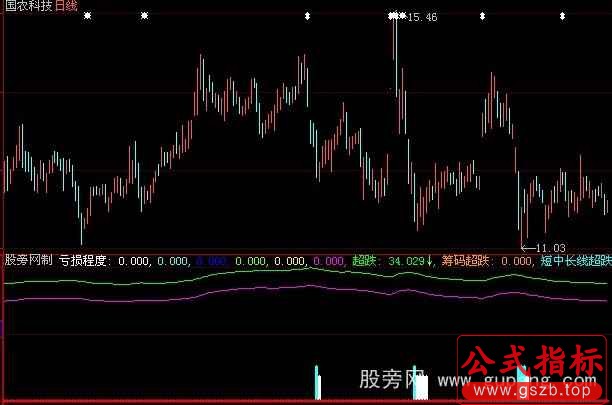This screenshot has height=405, width=612.
Task: Click the 国农科技 stock name label
Action: click(28, 7)
